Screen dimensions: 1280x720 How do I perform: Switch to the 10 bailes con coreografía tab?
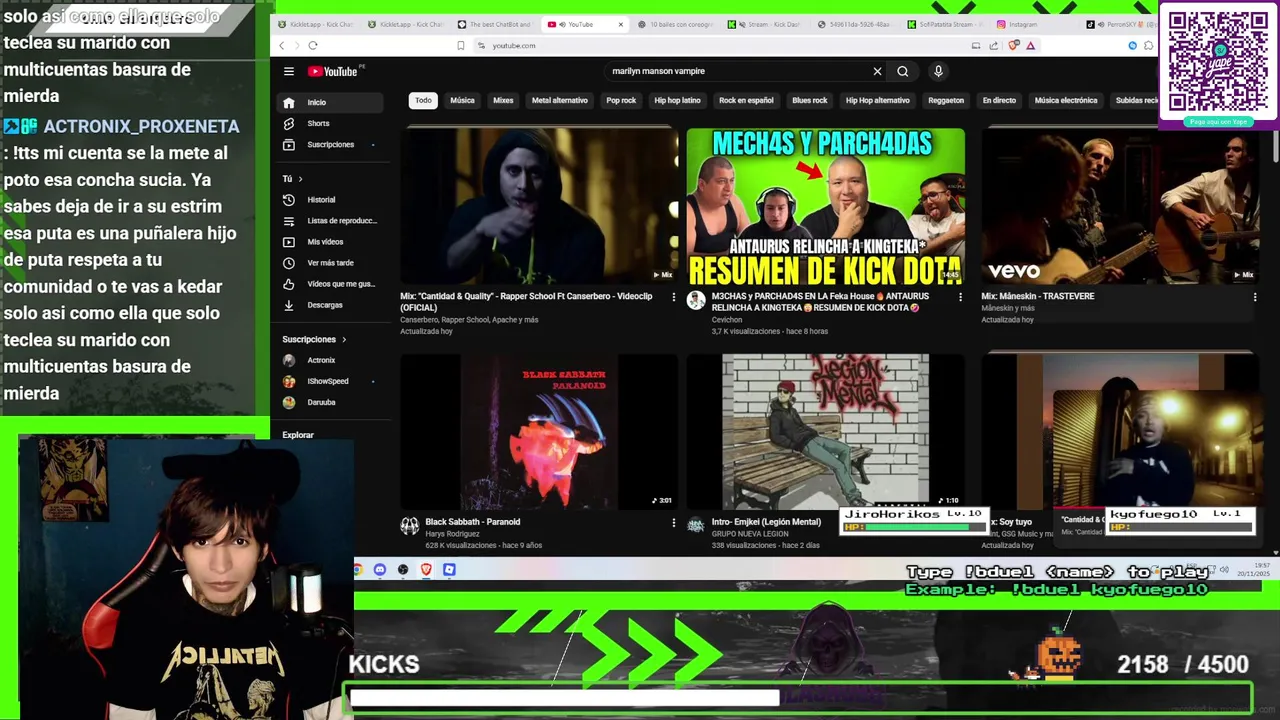[x=674, y=24]
